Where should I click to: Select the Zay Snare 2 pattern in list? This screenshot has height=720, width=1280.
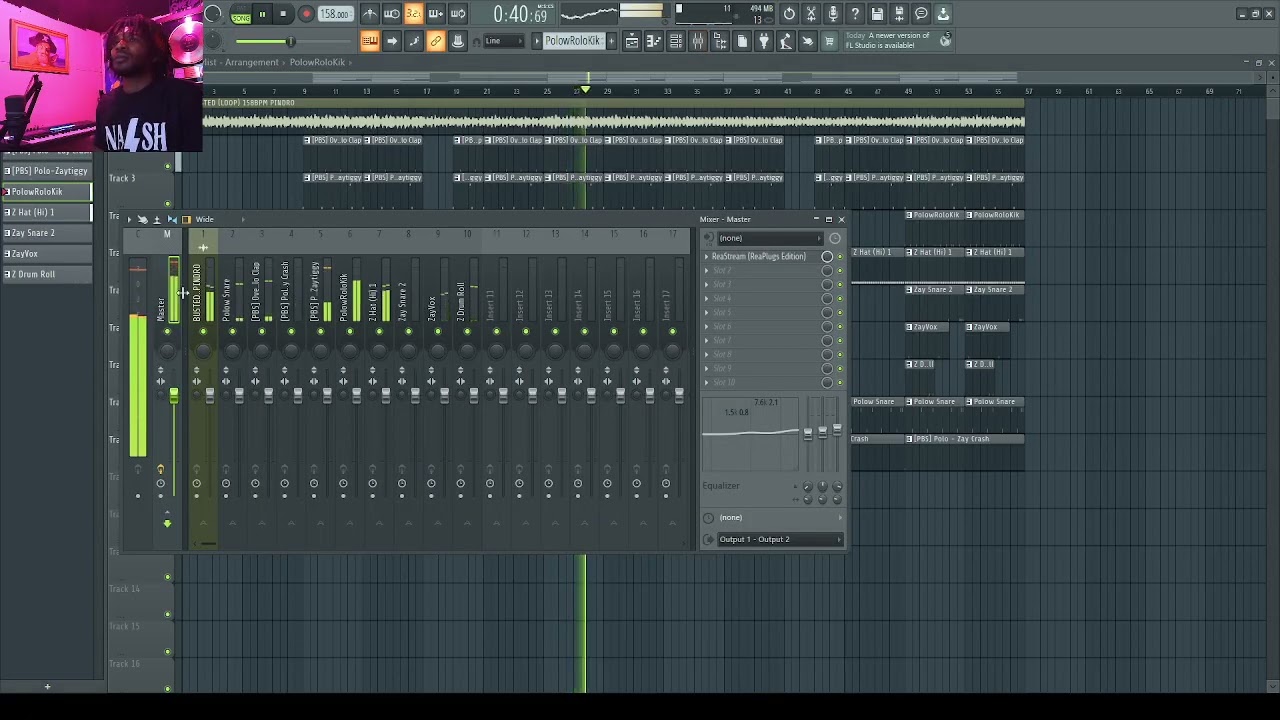click(x=47, y=233)
